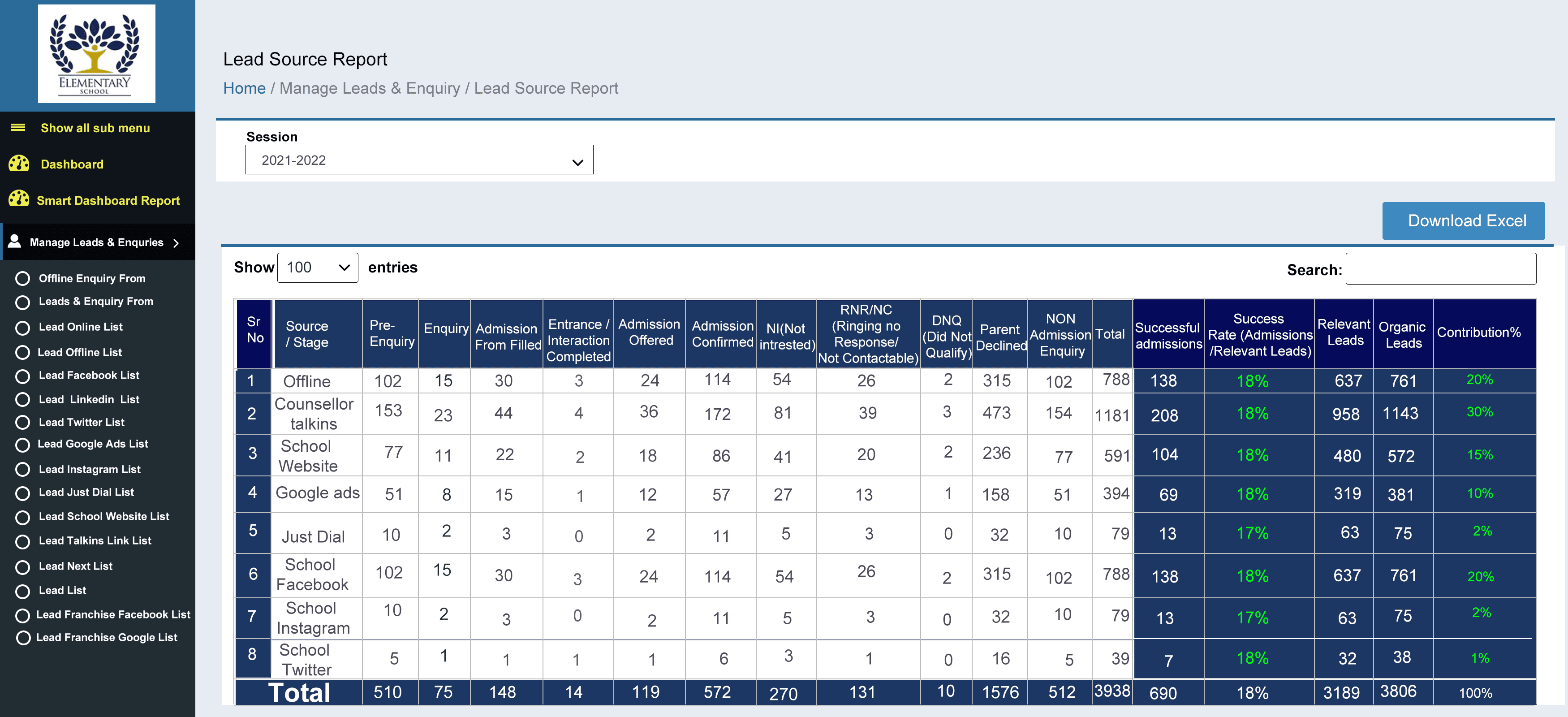Select Leads & Enquiry From radio circle
Screen dimensions: 1568x717
point(22,302)
